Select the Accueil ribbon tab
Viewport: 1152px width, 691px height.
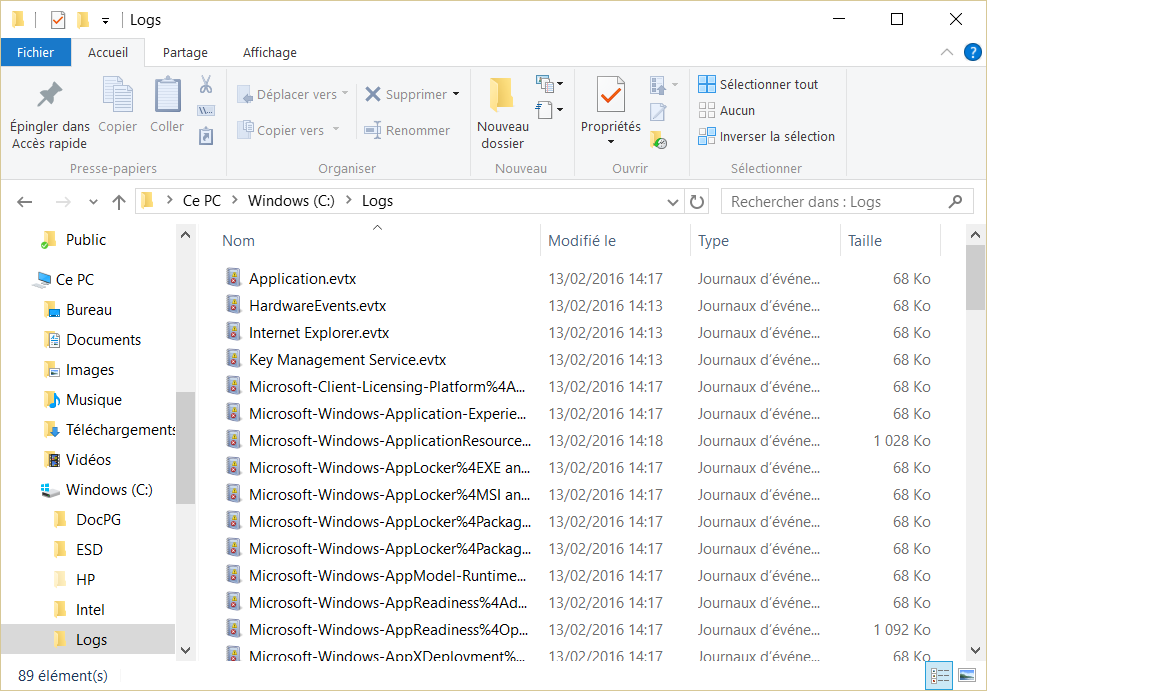[108, 52]
